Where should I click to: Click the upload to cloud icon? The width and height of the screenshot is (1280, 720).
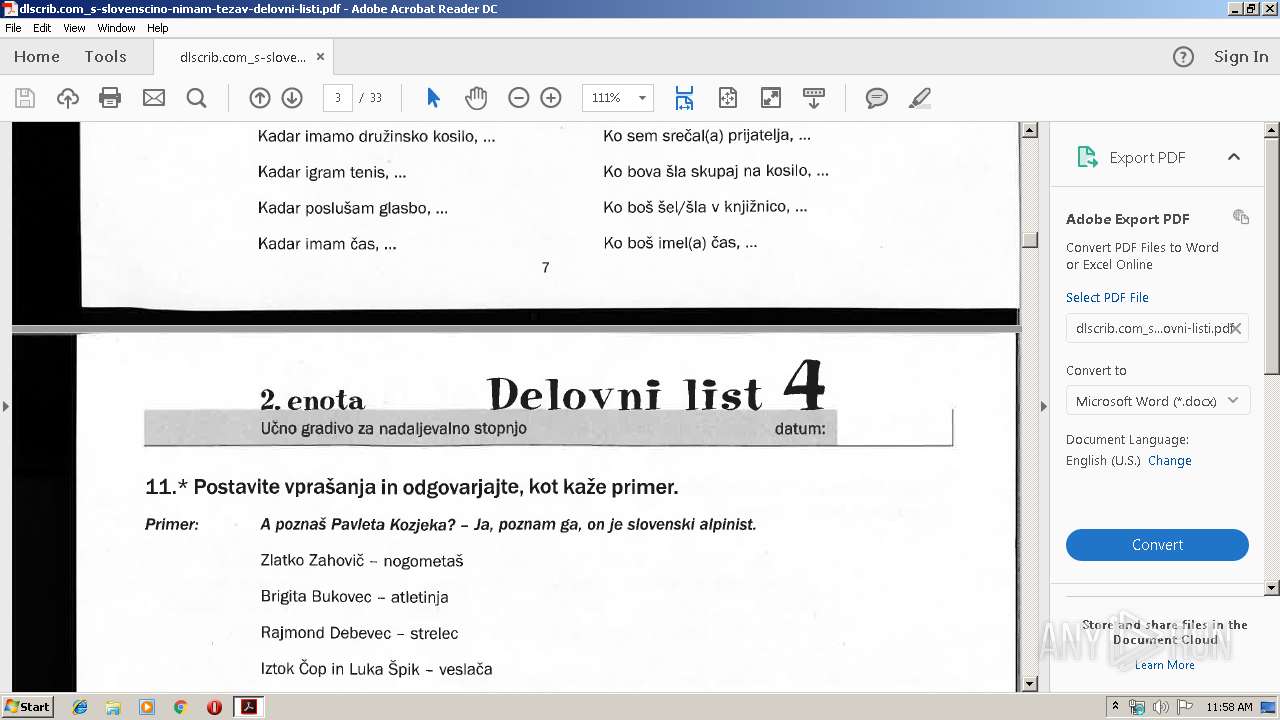pyautogui.click(x=67, y=98)
